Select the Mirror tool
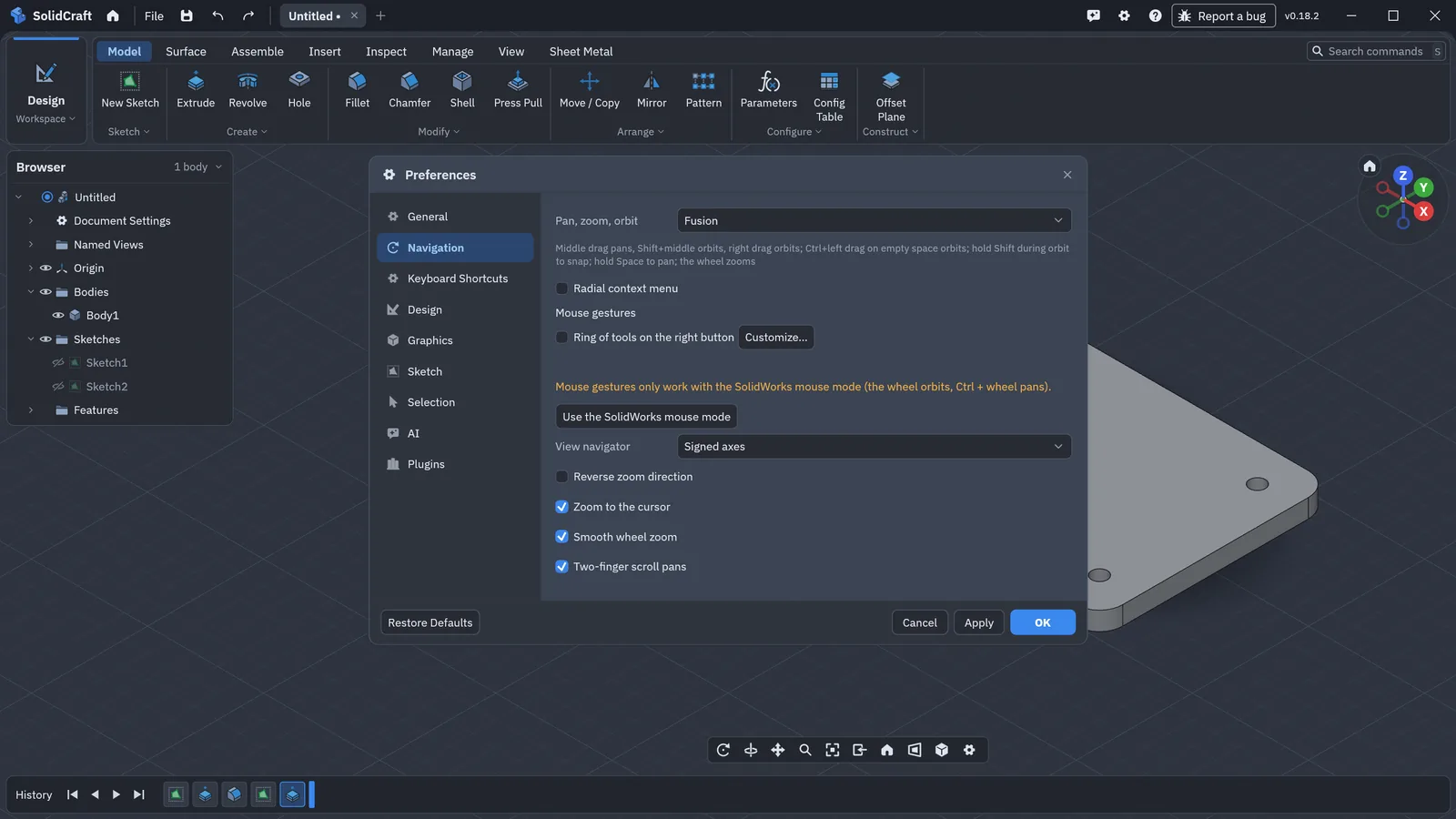 (x=652, y=90)
